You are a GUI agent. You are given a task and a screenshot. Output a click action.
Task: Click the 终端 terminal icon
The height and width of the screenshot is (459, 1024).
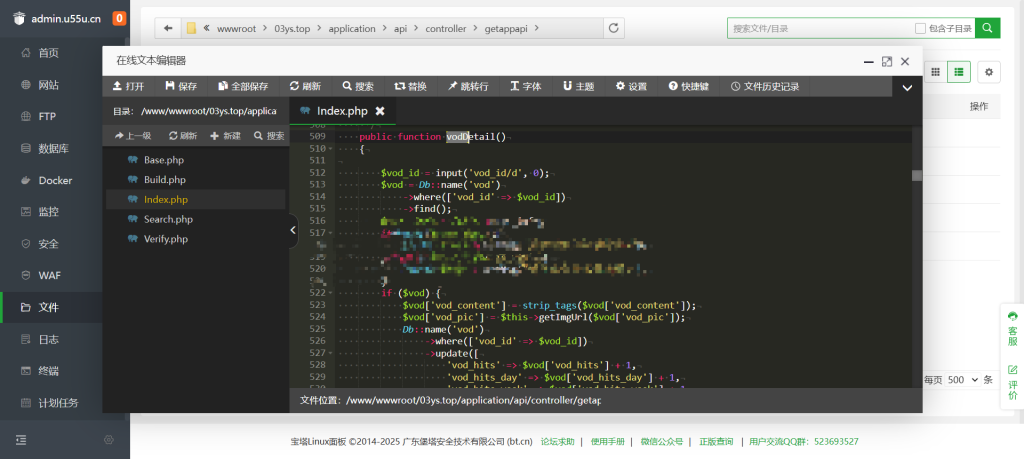[26, 371]
